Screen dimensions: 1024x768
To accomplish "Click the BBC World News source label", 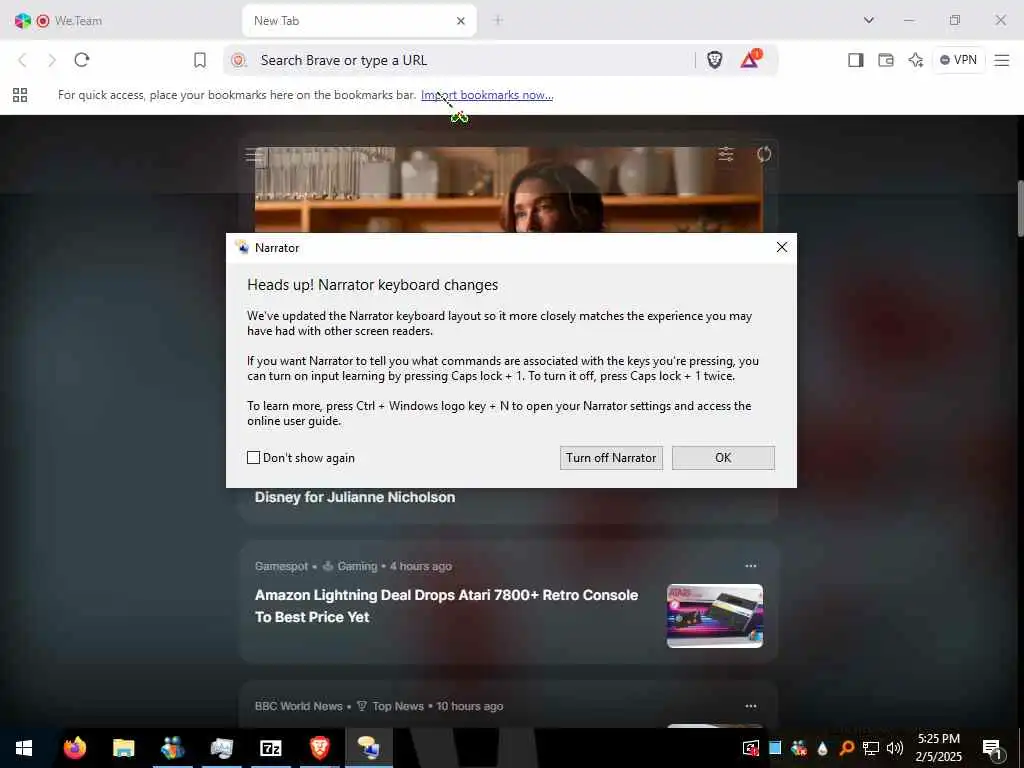I will [x=298, y=706].
